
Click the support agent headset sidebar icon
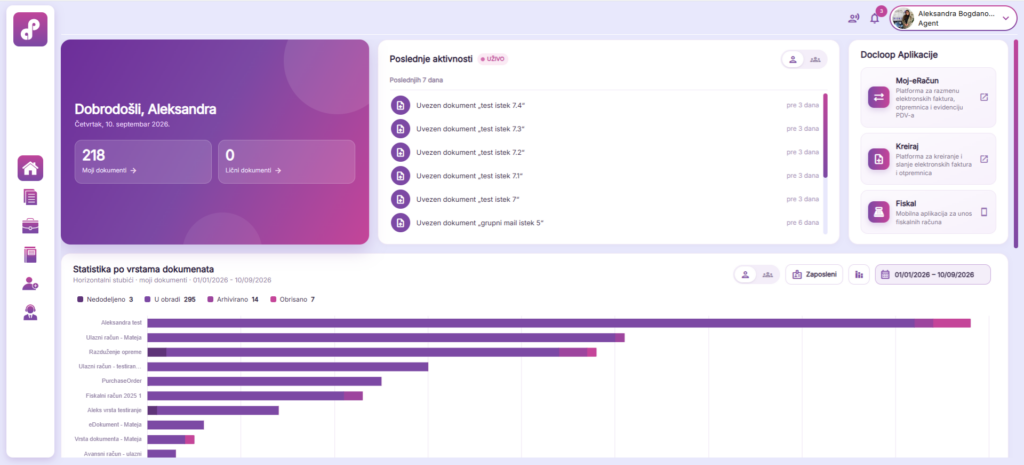pos(30,312)
